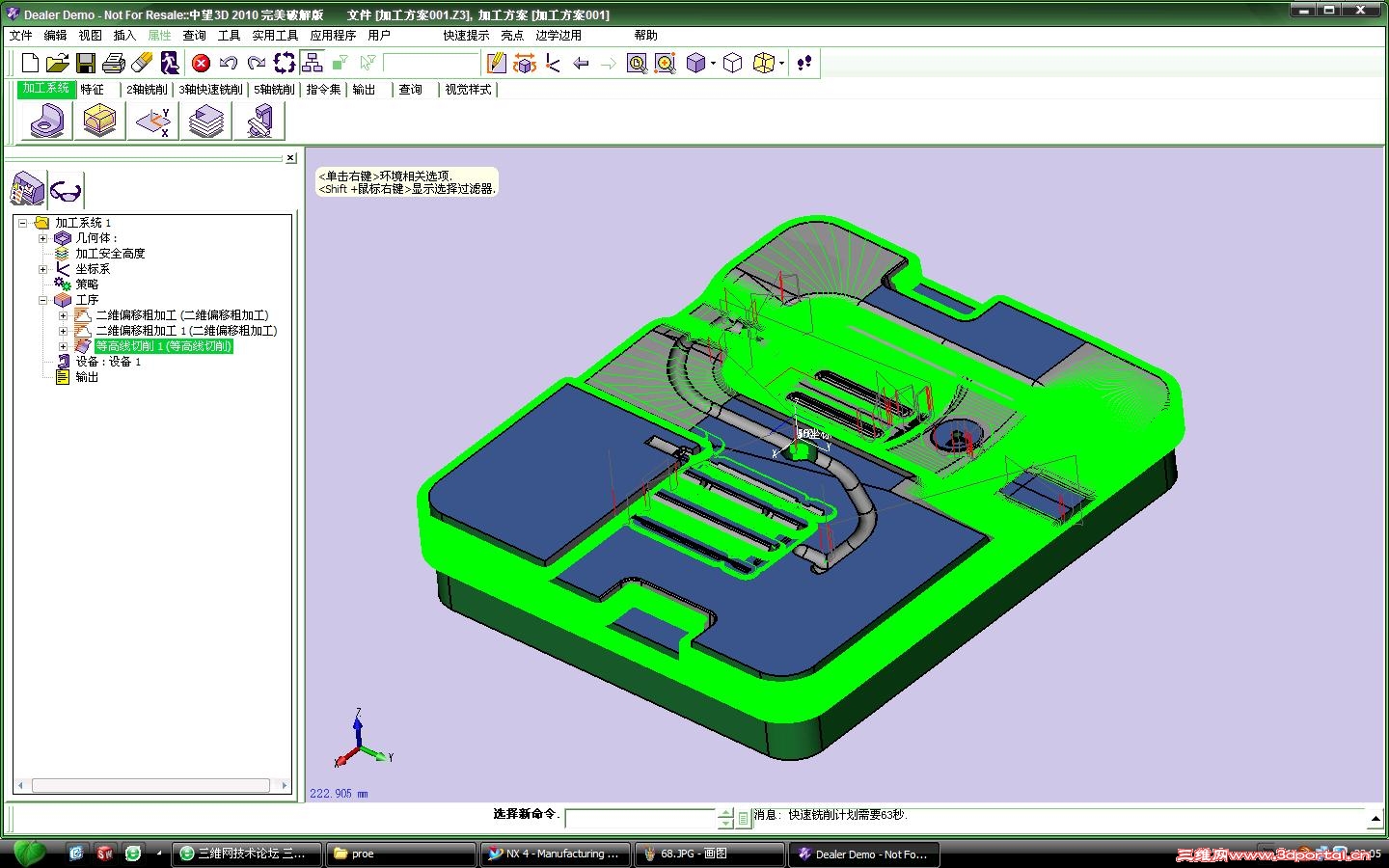Select 设备 : 设备 1 tree item

[108, 362]
